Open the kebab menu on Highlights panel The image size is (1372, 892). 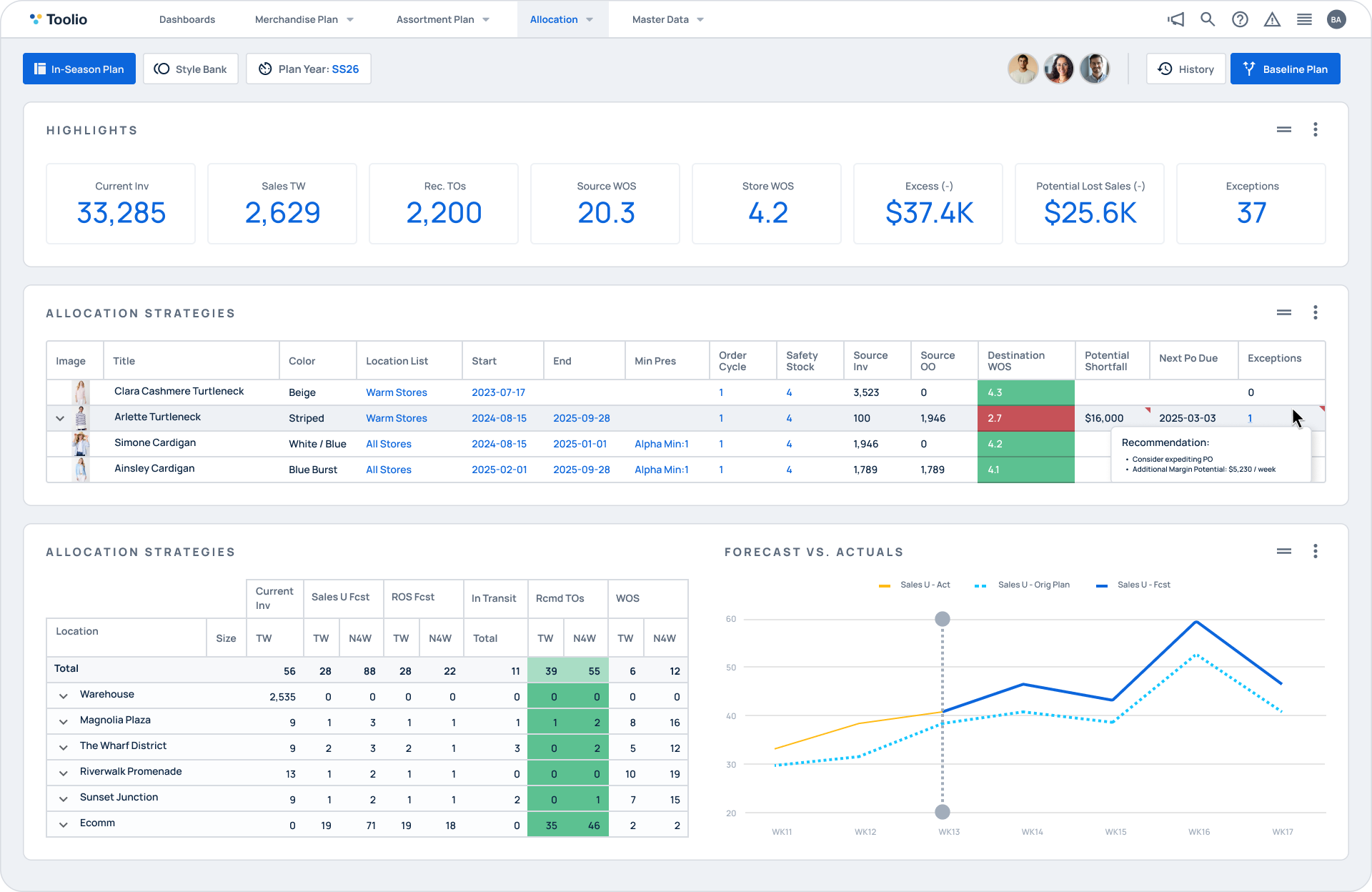(1316, 129)
